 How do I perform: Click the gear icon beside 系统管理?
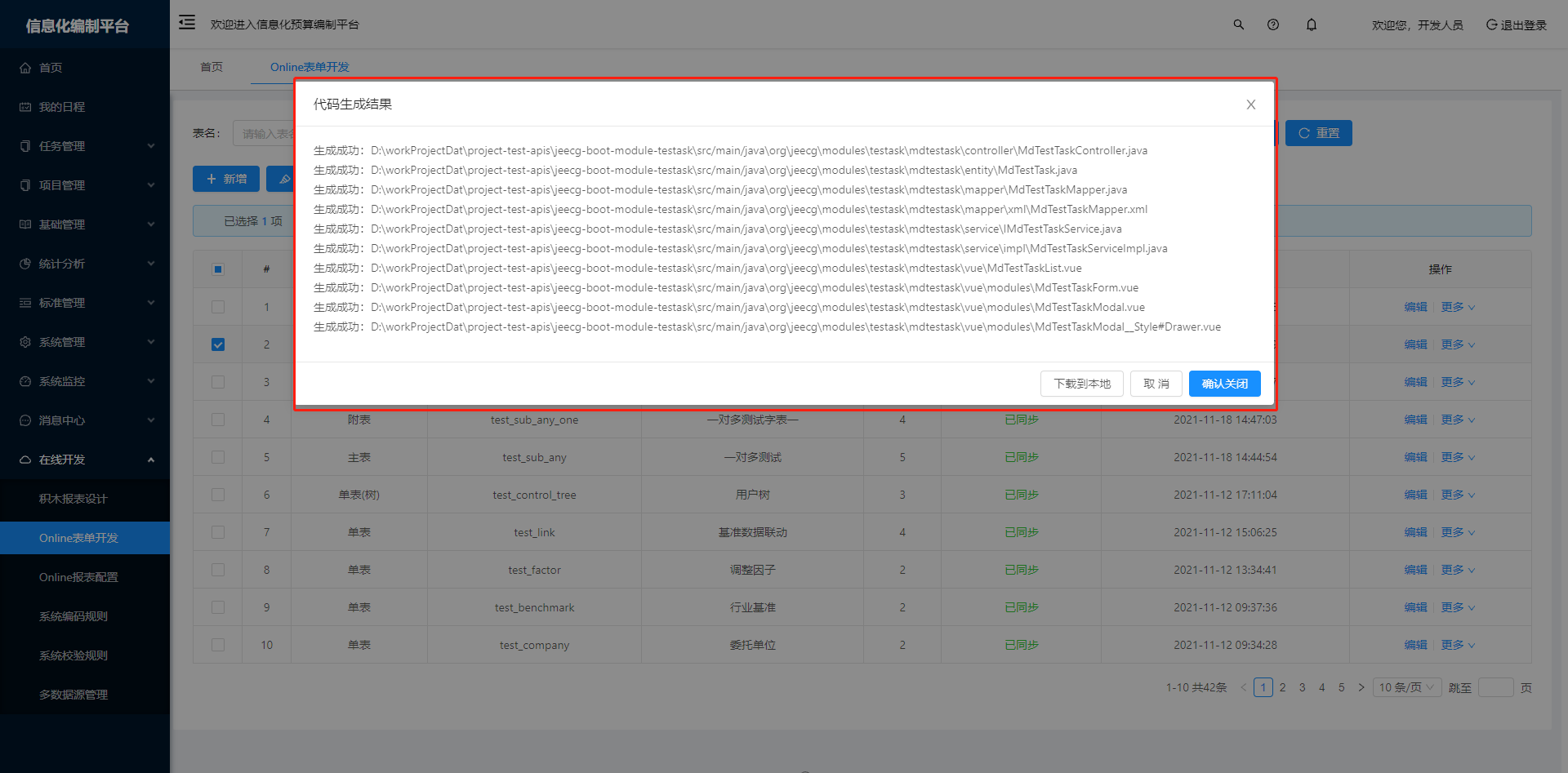[25, 342]
